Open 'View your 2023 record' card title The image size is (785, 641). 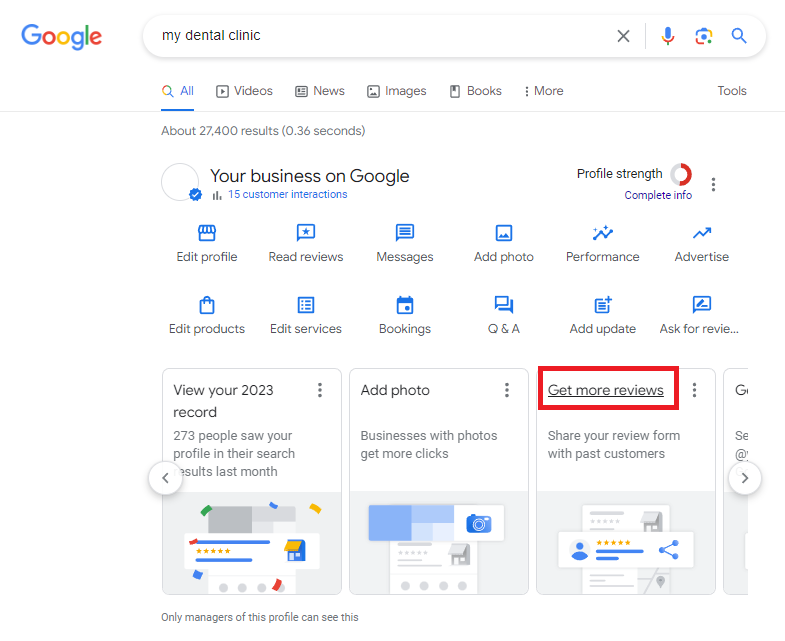point(223,401)
